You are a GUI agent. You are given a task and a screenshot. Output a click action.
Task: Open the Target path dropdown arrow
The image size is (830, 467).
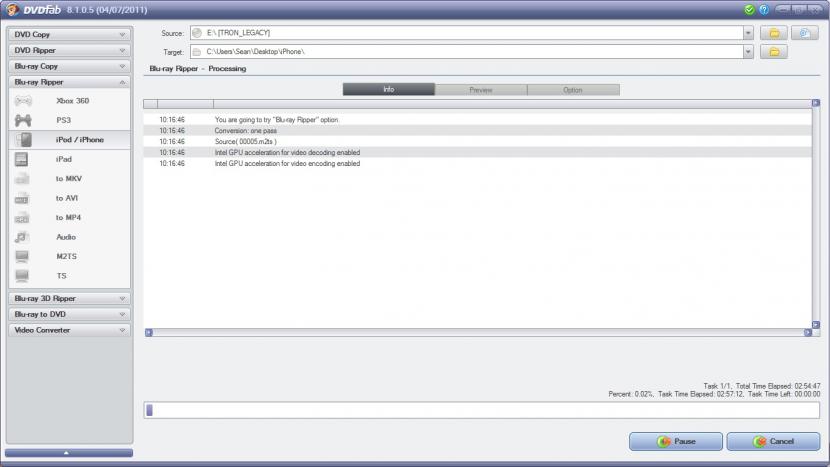[747, 52]
